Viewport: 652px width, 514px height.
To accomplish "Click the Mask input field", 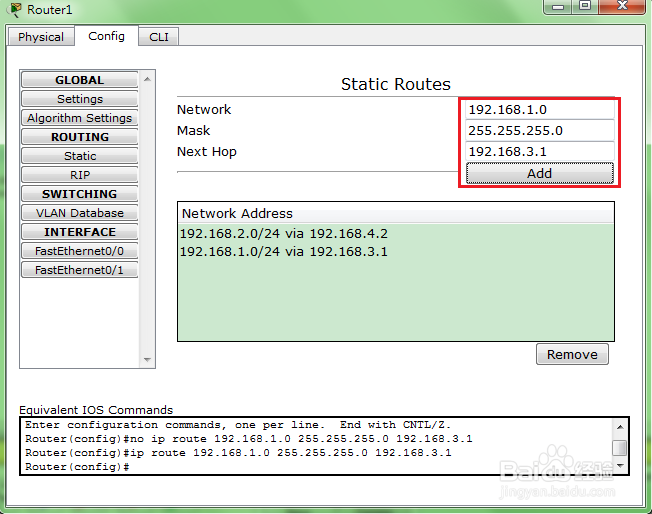I will click(540, 131).
